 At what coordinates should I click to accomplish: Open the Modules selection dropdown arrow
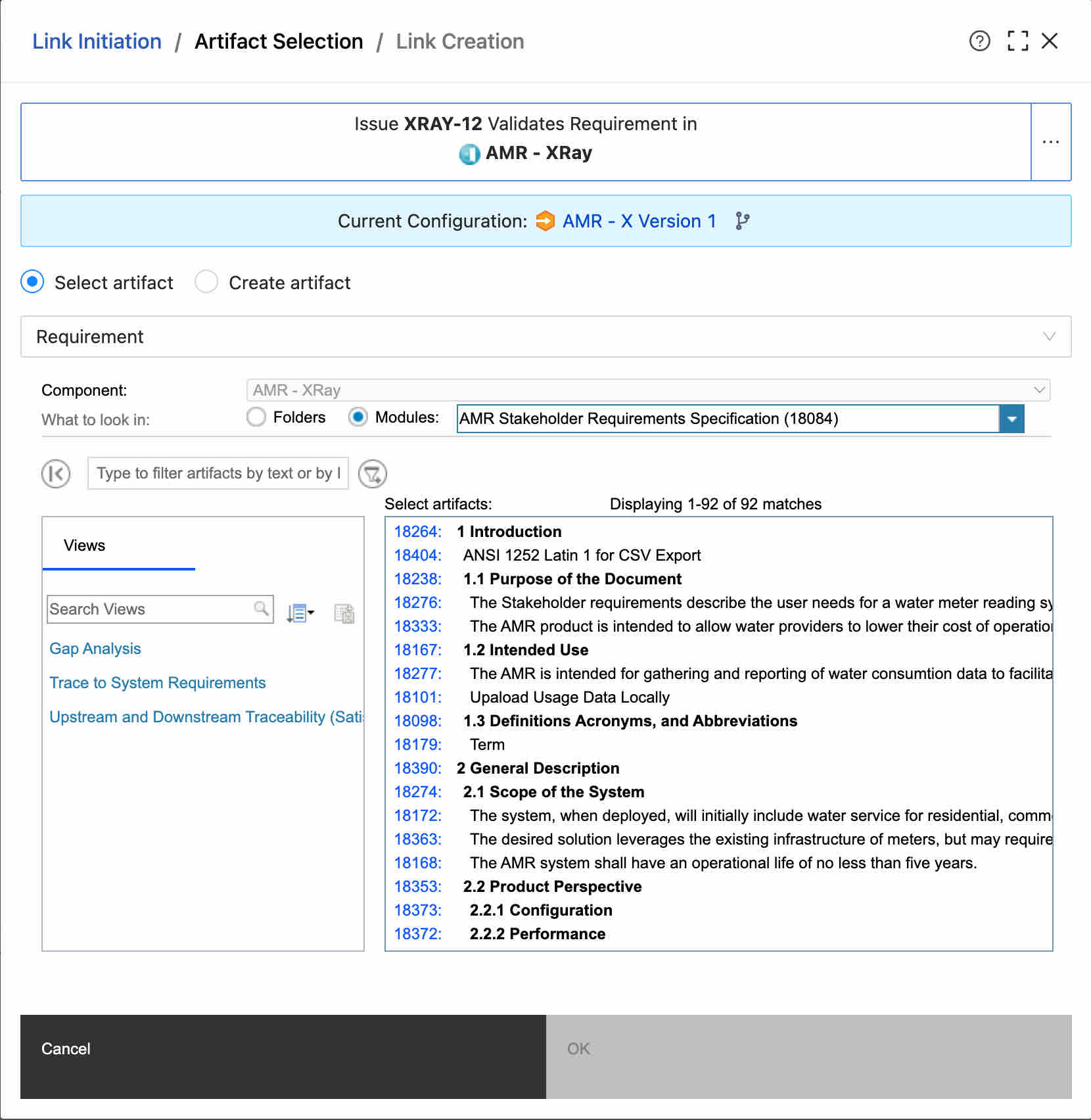pos(1011,419)
